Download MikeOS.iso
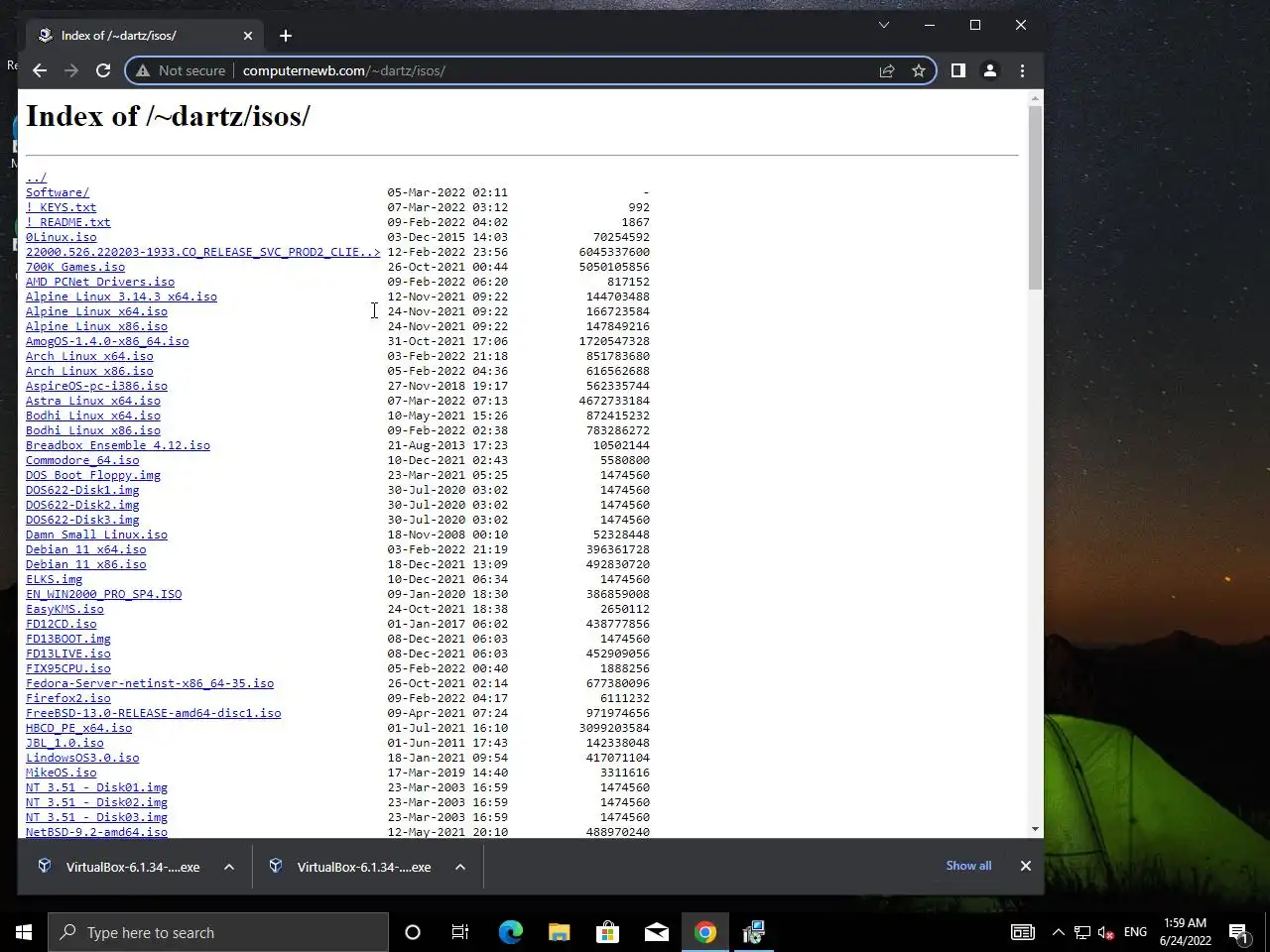Viewport: 1270px width, 952px height. (62, 773)
